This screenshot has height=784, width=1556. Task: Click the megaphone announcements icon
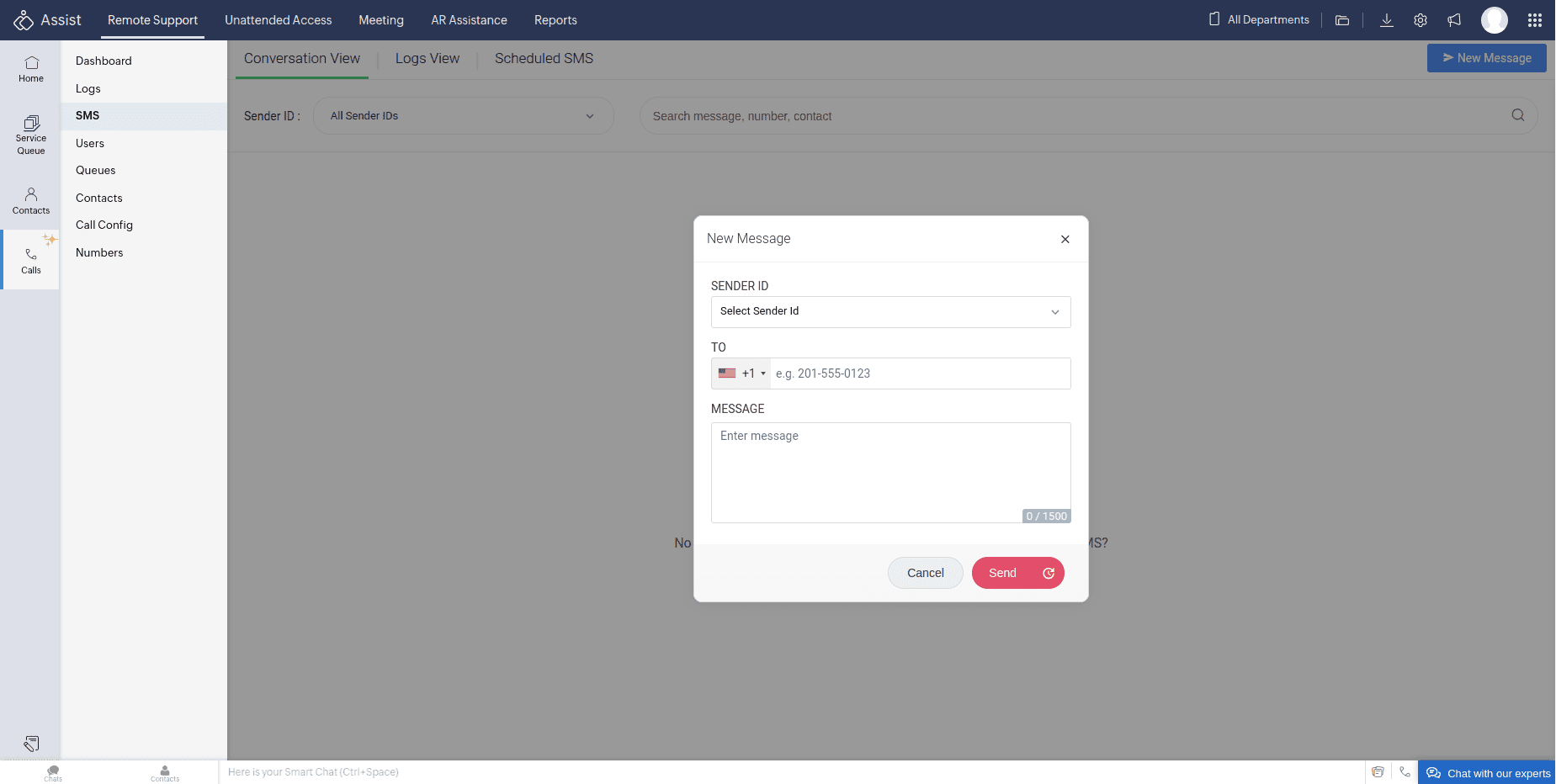point(1454,20)
